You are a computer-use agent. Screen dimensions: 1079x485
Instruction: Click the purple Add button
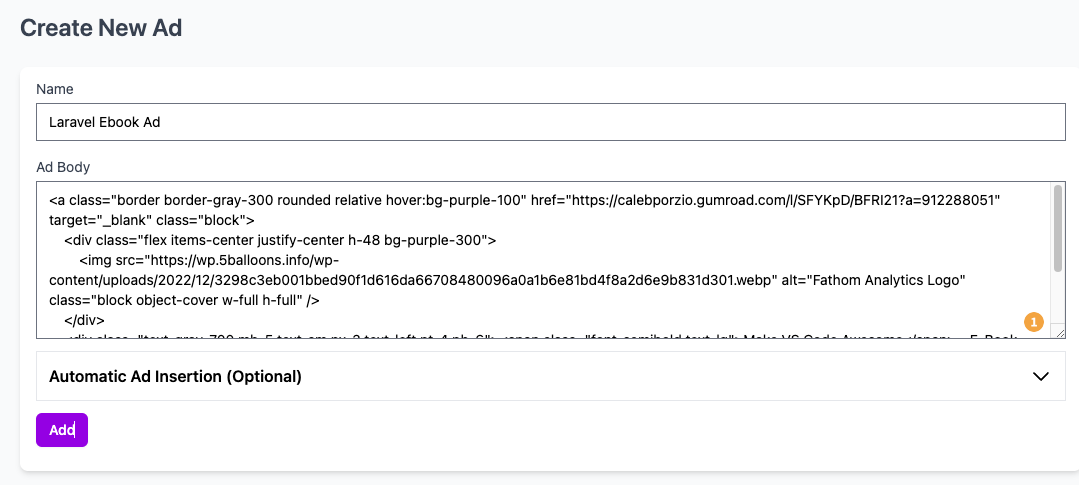tap(62, 430)
